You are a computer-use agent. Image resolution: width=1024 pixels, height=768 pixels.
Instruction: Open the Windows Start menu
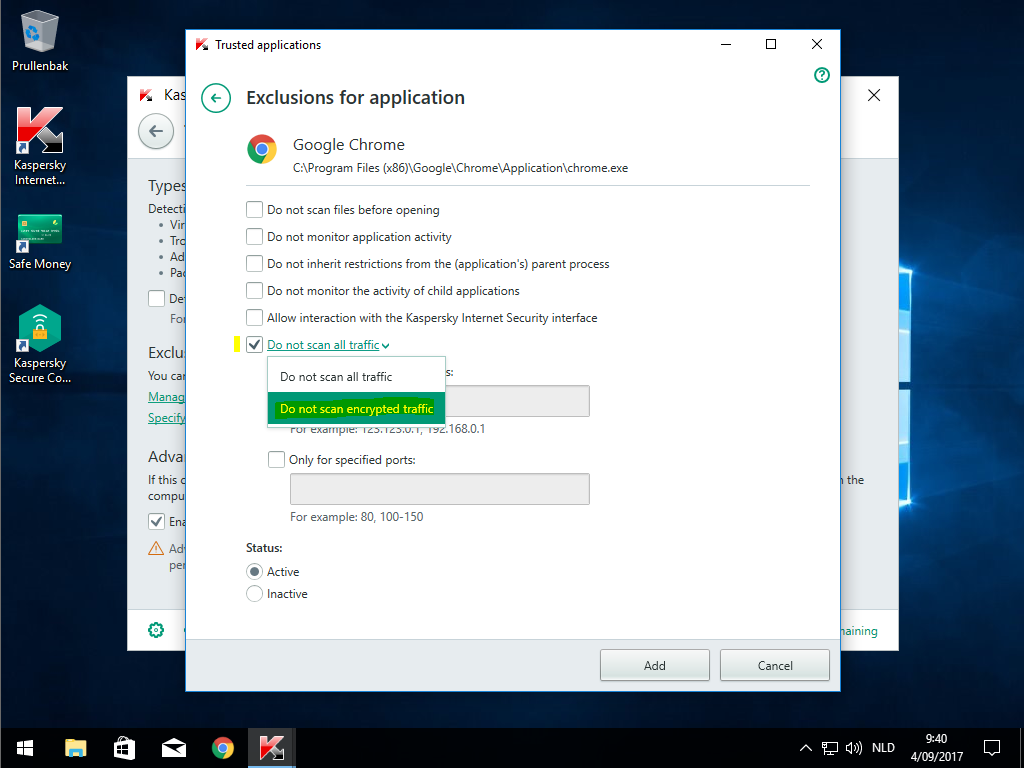(25, 748)
